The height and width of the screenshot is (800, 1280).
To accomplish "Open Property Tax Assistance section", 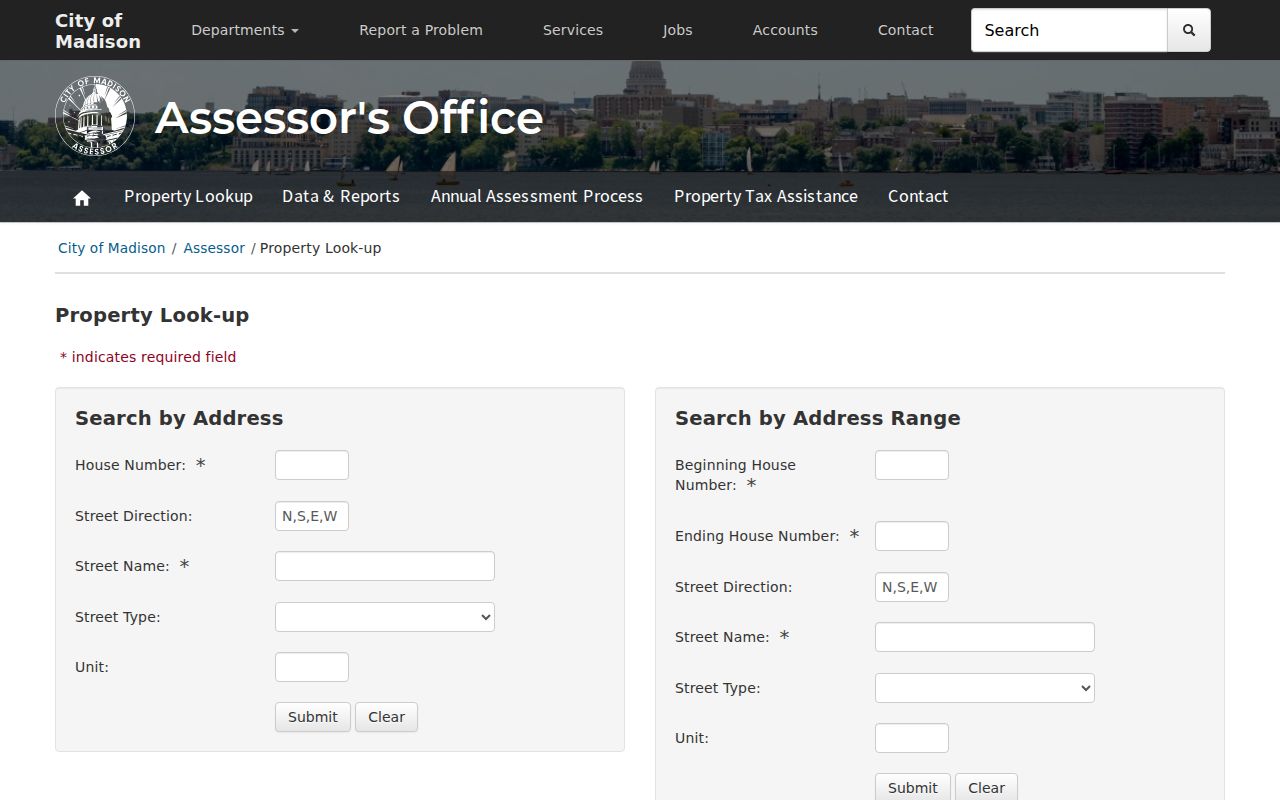I will click(766, 196).
